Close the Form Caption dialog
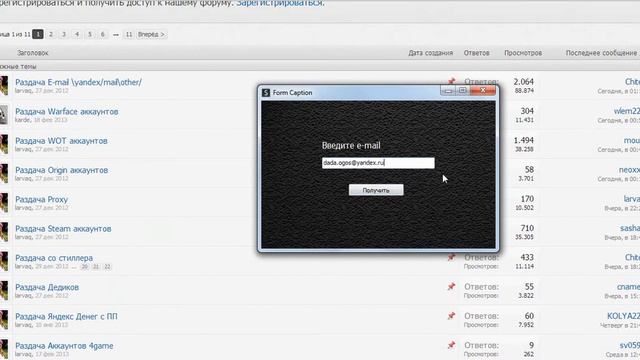Screen dimensions: 640x360 pyautogui.click(x=483, y=90)
